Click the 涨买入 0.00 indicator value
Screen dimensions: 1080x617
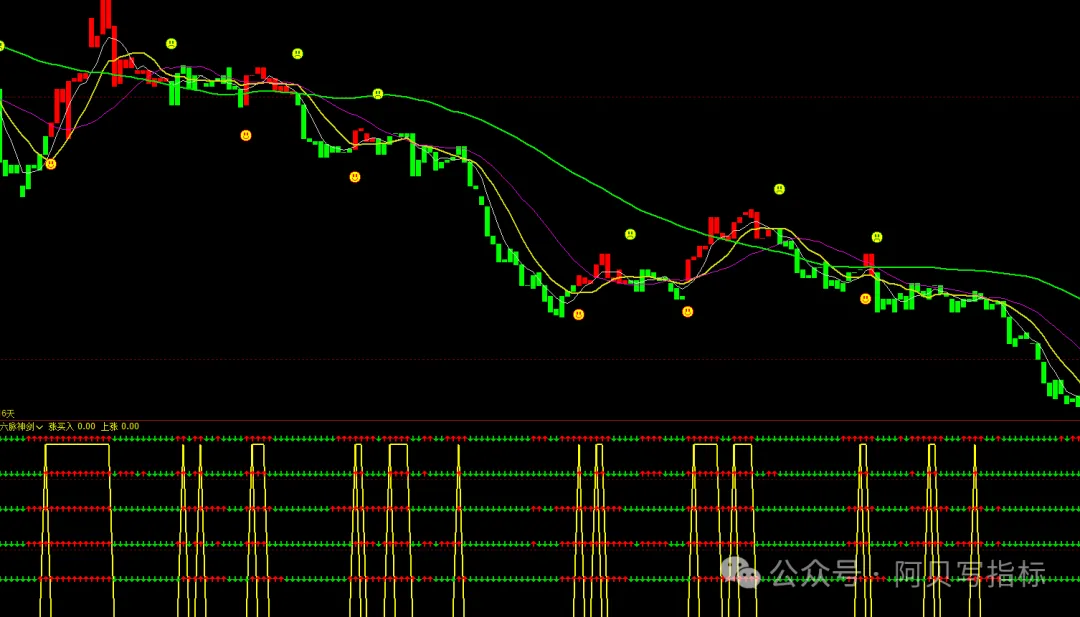pyautogui.click(x=72, y=427)
